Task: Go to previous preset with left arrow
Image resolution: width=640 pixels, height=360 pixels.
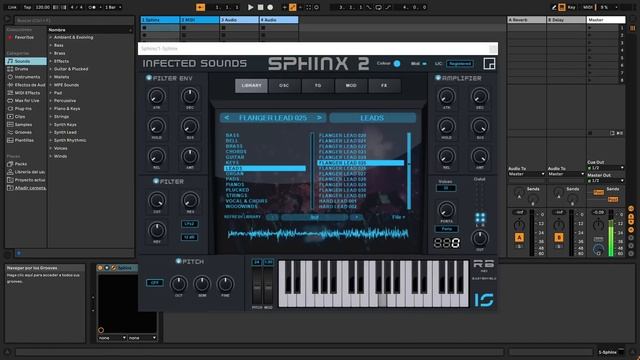Action: [227, 118]
